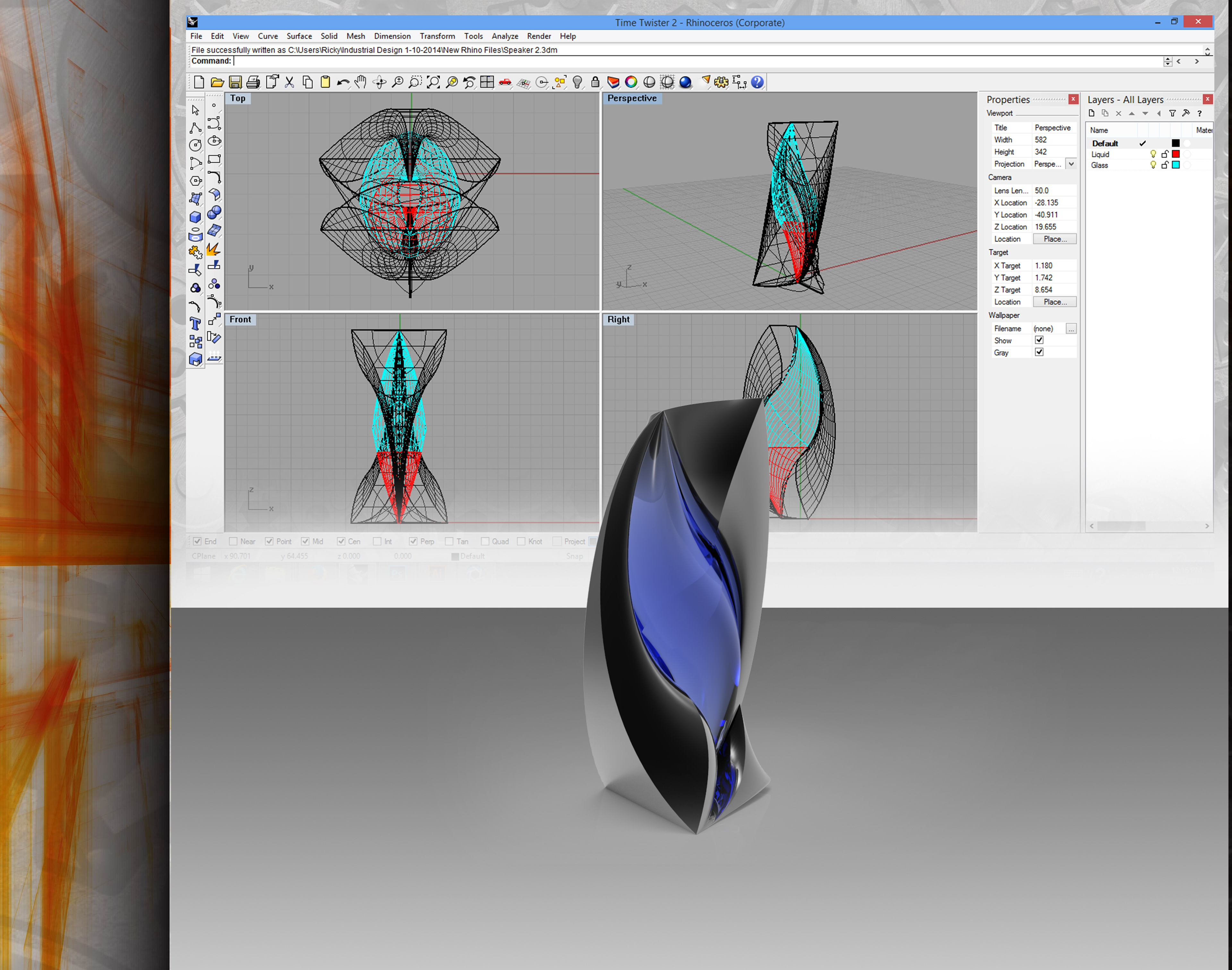Click the padlock Lock icon in toolbar
The width and height of the screenshot is (1232, 970).
click(x=595, y=82)
